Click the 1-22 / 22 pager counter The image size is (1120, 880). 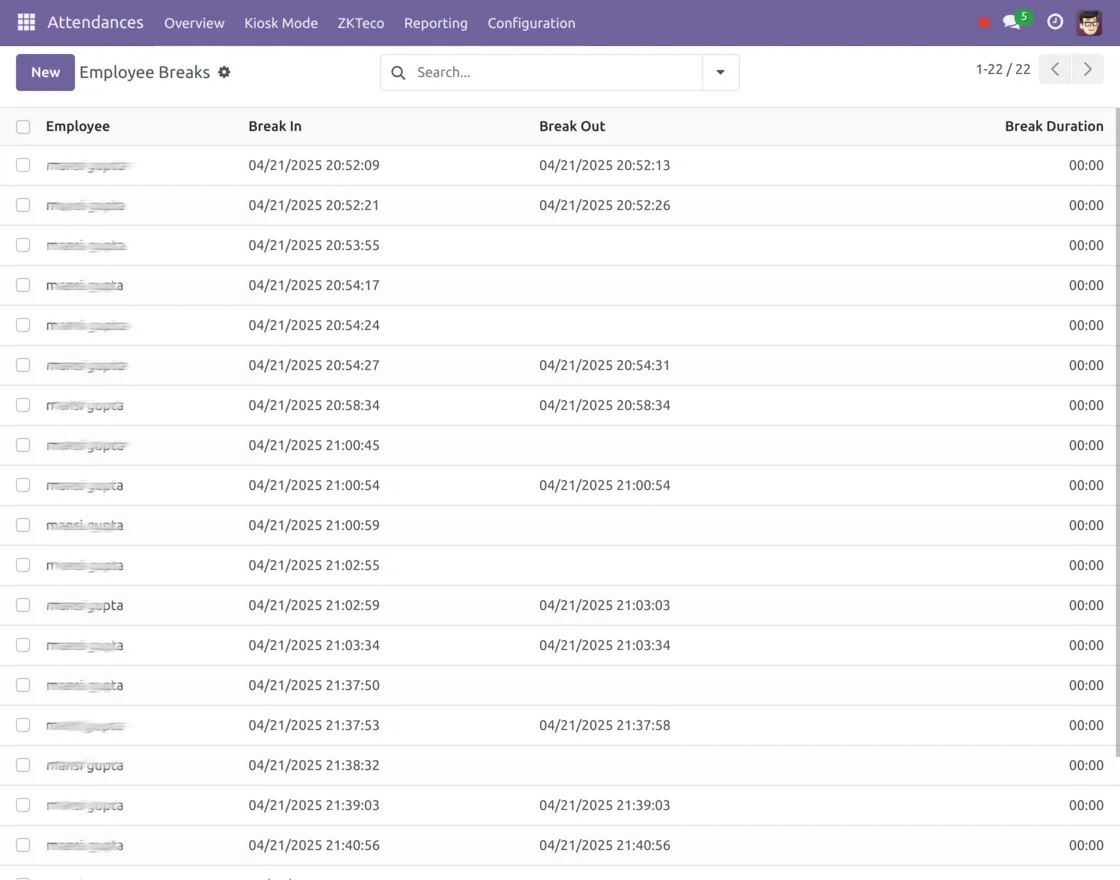[x=1002, y=70]
